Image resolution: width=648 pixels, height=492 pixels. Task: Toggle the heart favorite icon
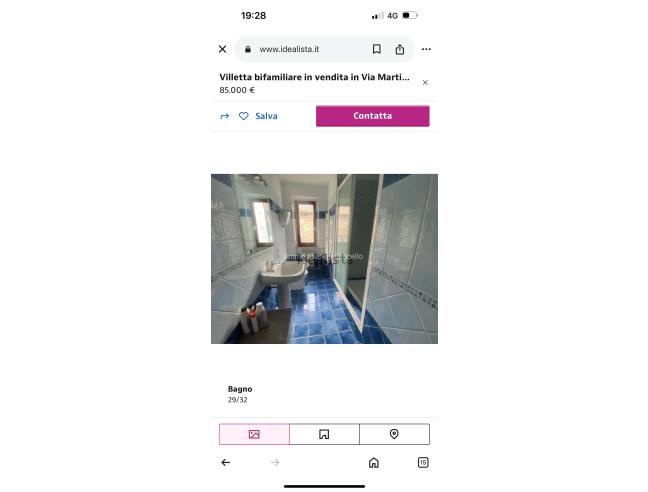click(x=244, y=116)
